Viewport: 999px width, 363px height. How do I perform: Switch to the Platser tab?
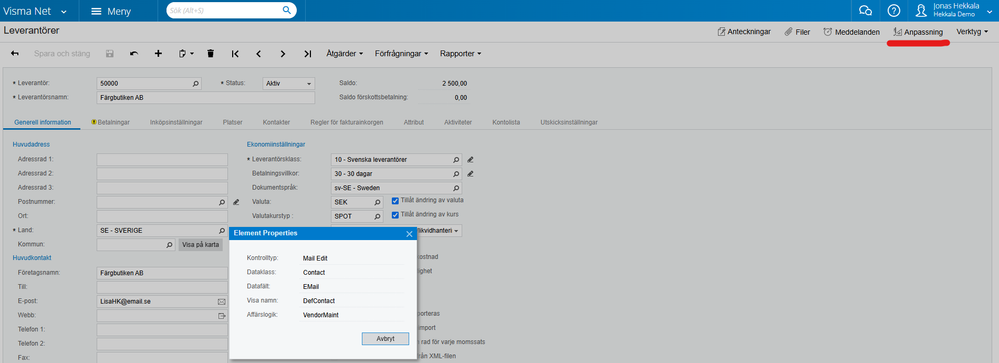pyautogui.click(x=233, y=122)
